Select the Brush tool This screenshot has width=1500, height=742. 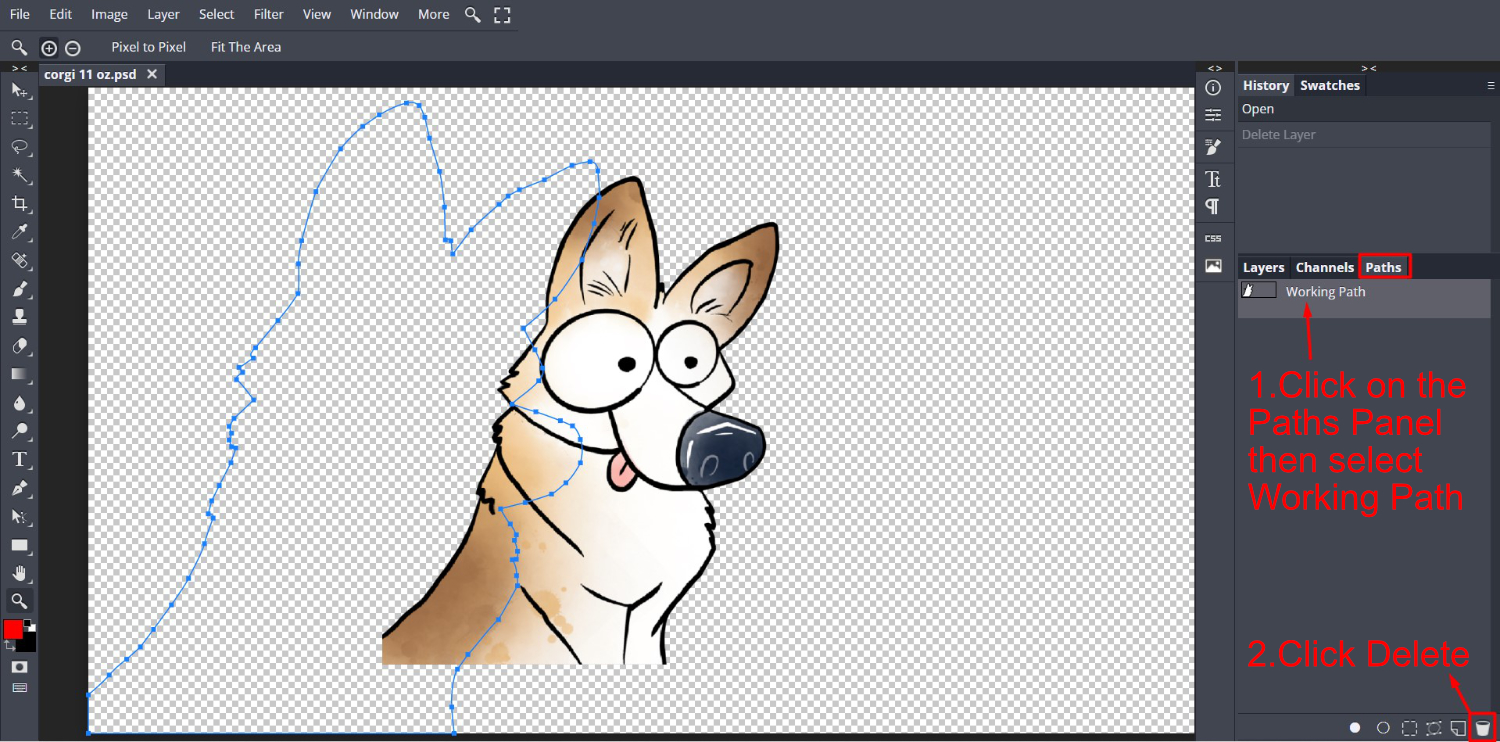click(x=19, y=289)
